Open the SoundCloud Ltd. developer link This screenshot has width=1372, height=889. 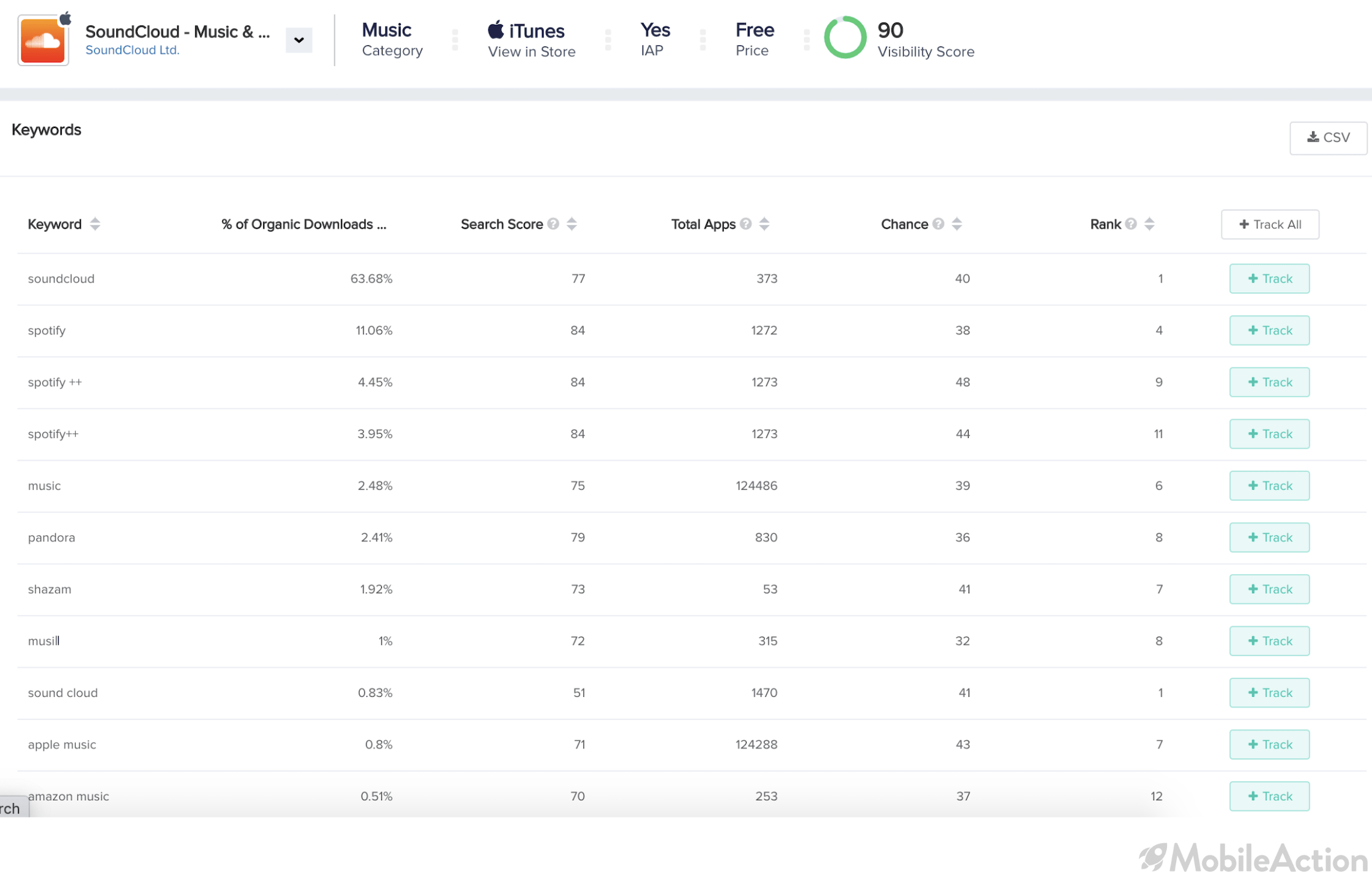[x=132, y=50]
